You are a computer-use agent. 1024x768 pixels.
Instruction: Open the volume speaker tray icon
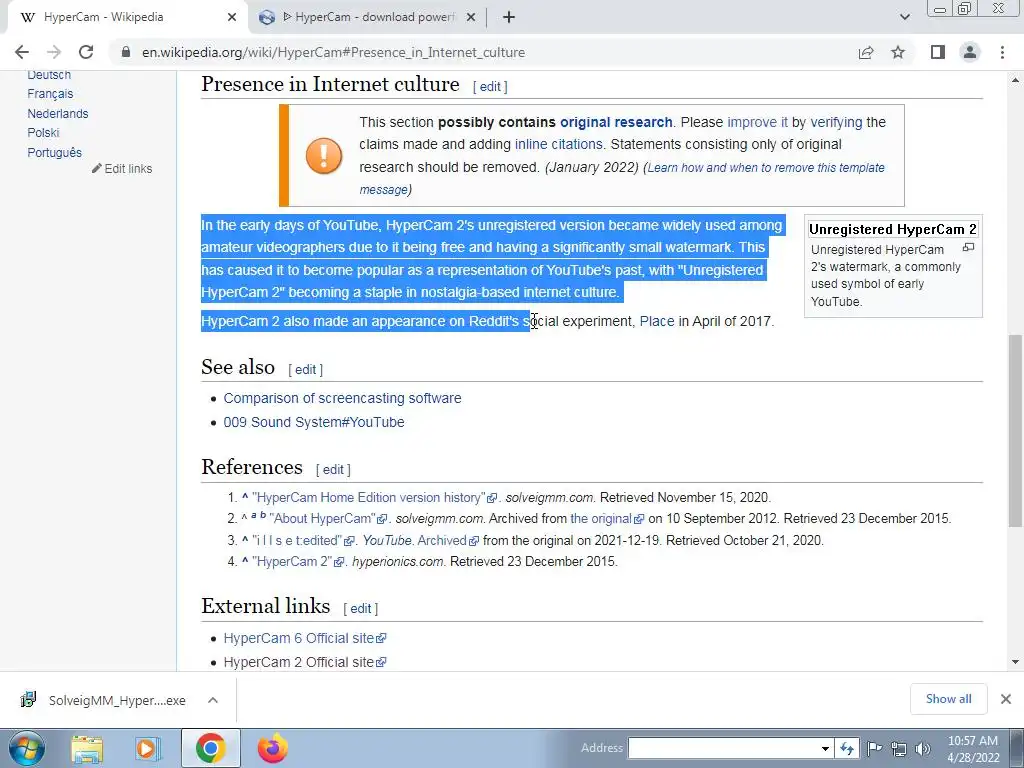[923, 748]
